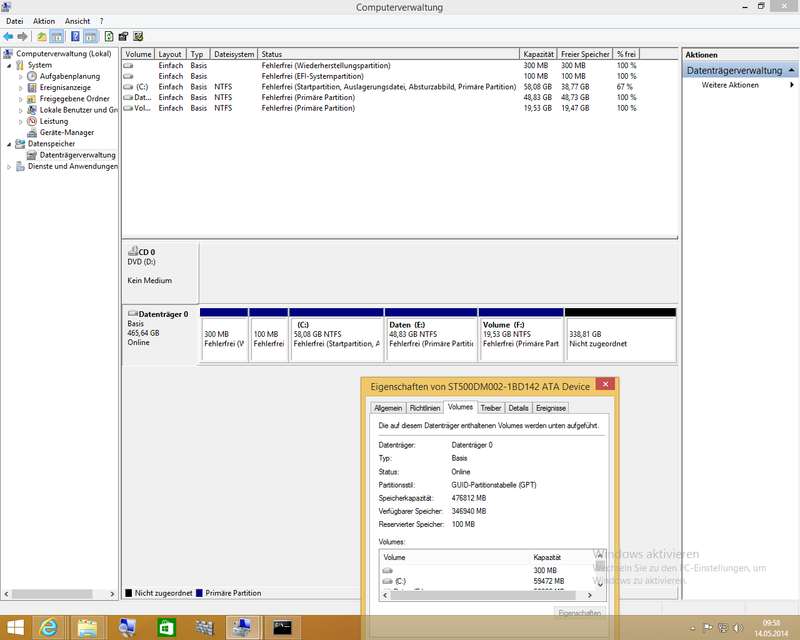The width and height of the screenshot is (800, 640).
Task: Click the Dateisystem column header
Action: point(234,54)
